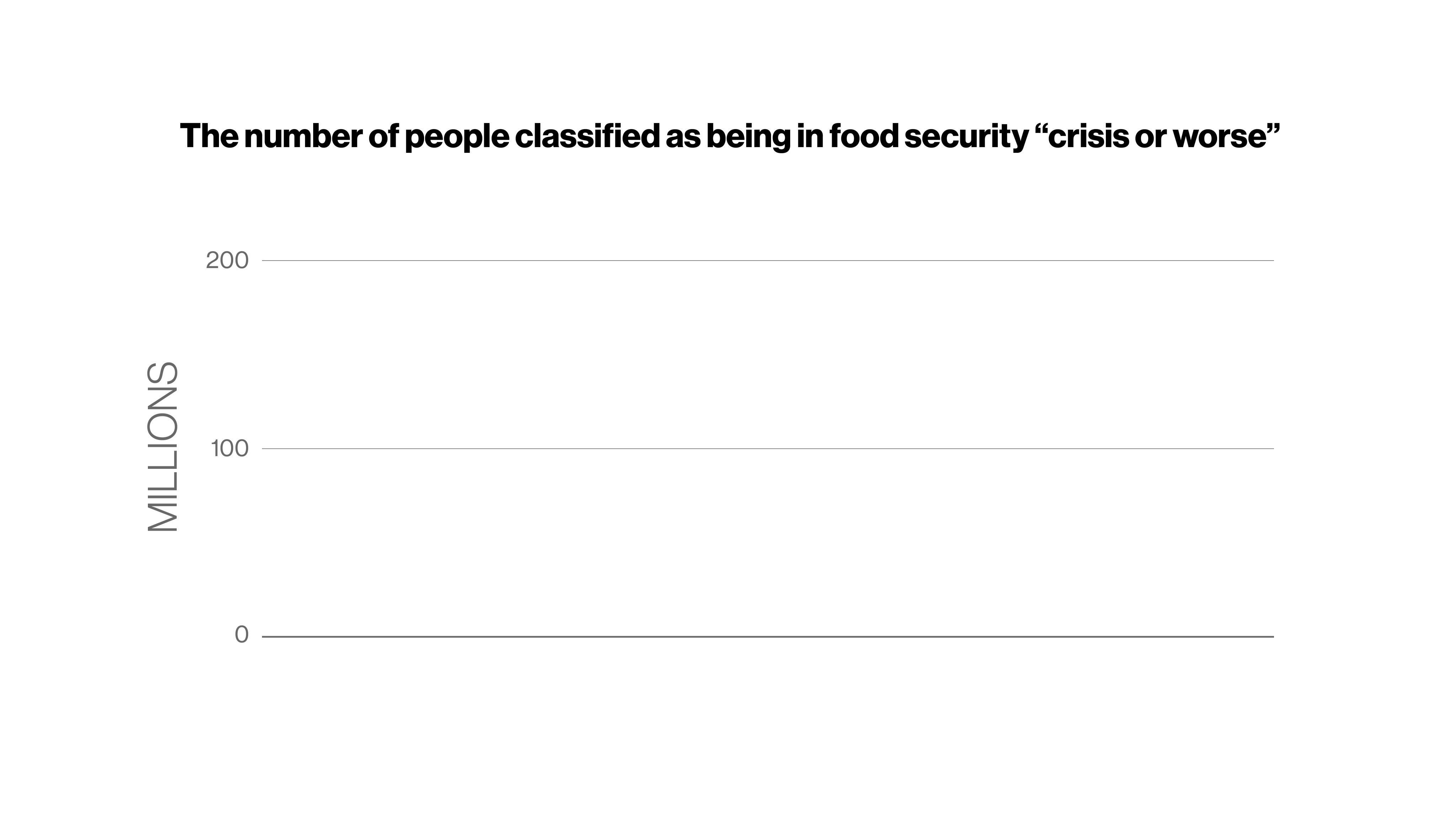
Task: Select the dark zero baseline of the chart
Action: [x=767, y=636]
